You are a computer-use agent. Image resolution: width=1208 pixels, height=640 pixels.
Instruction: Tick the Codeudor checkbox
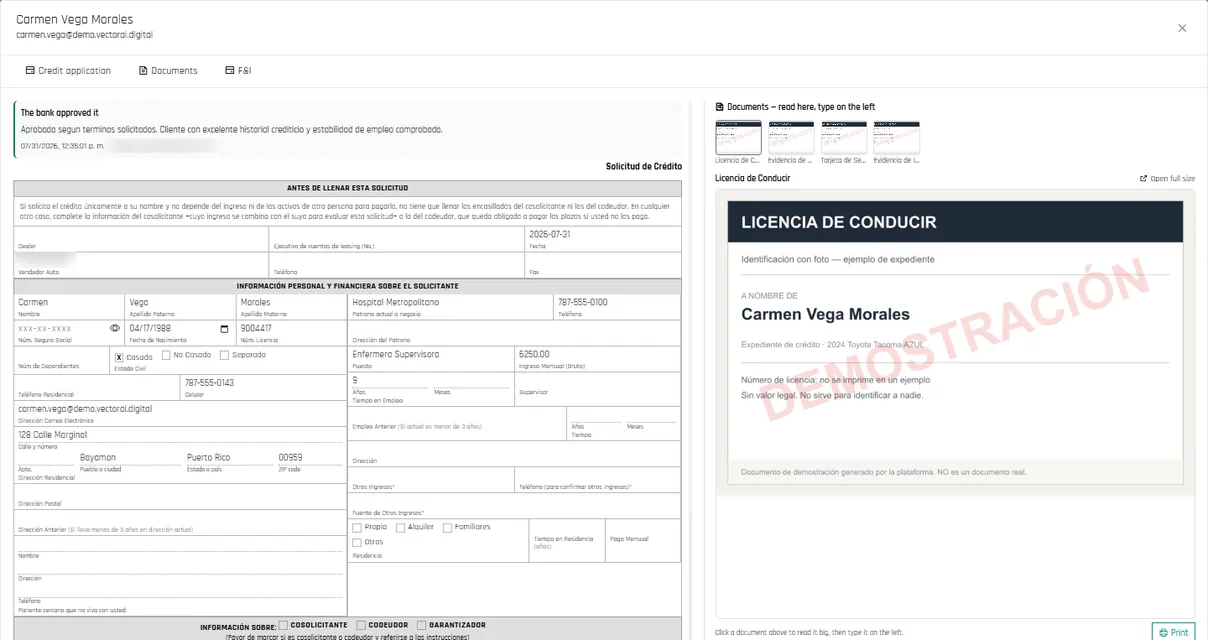(x=360, y=625)
